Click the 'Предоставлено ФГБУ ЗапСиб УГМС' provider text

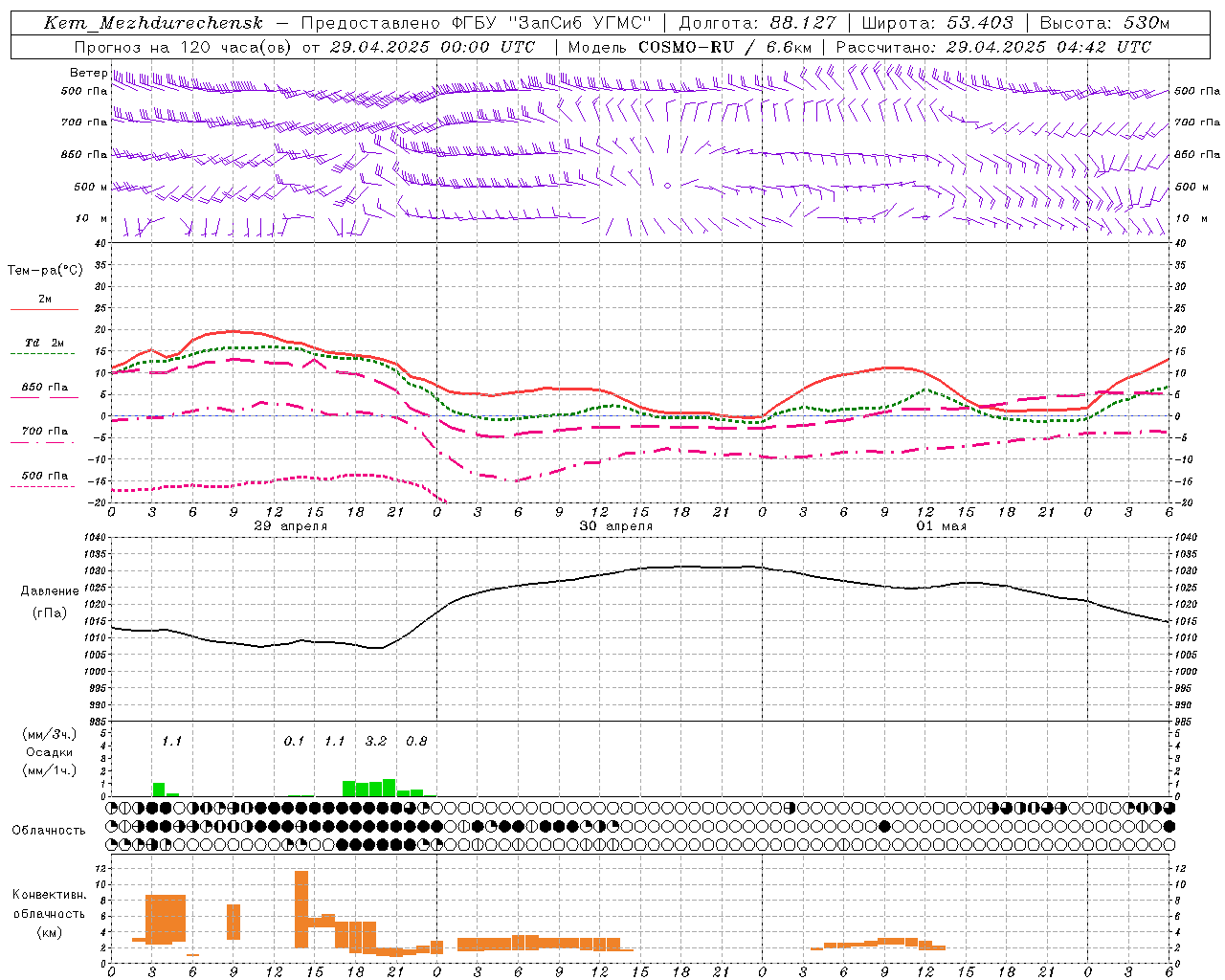(476, 23)
